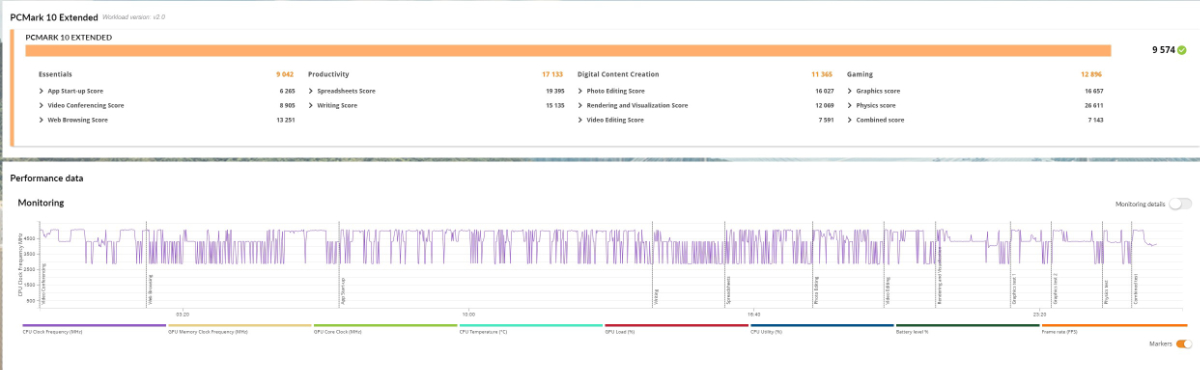Click the dark green Battery level % bar
Screen dimensions: 1200x370
pos(967,325)
